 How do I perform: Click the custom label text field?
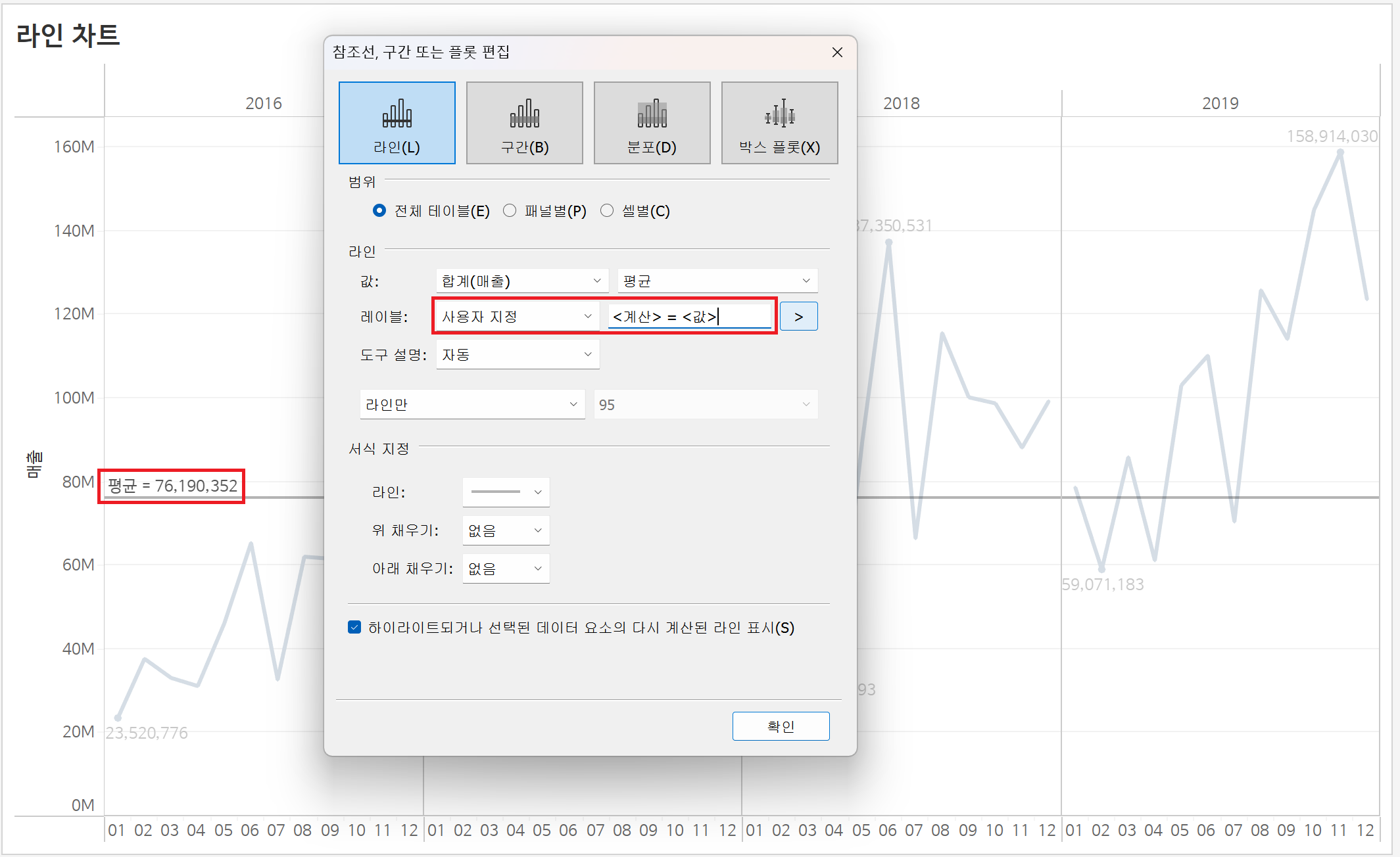point(689,317)
